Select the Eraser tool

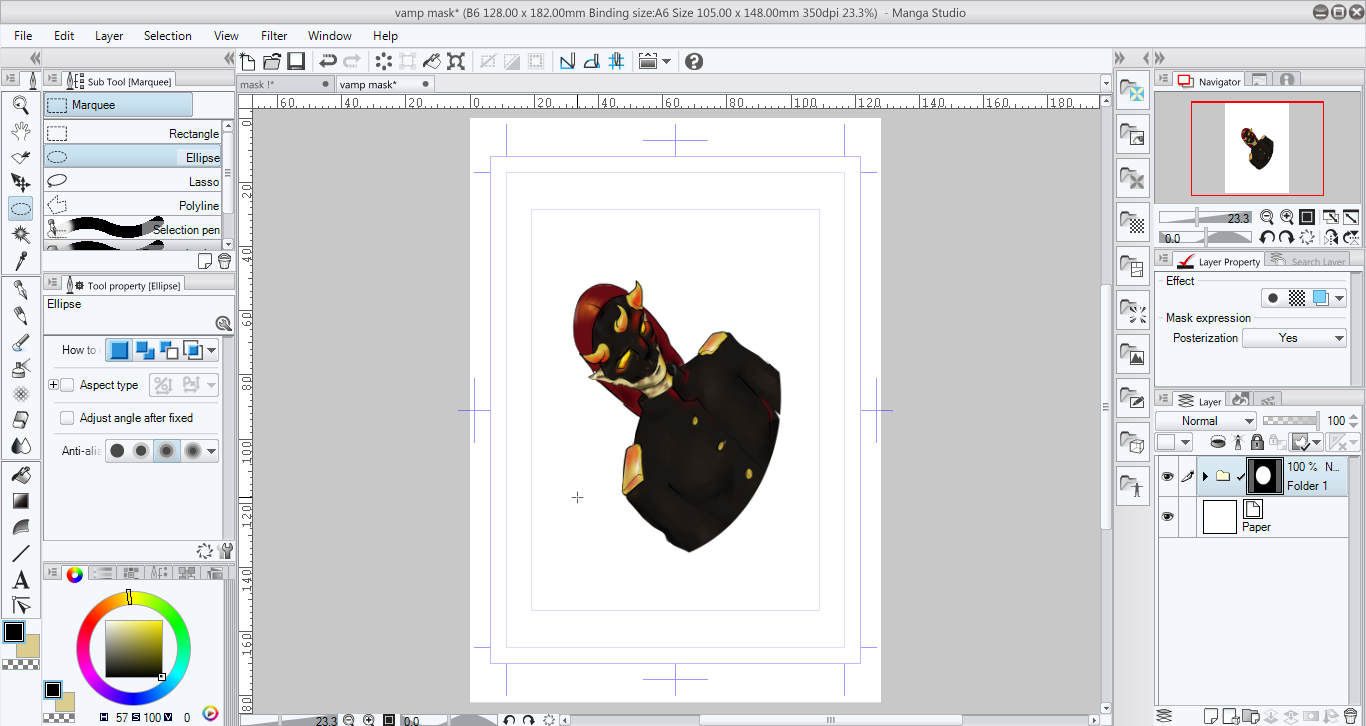coord(20,420)
